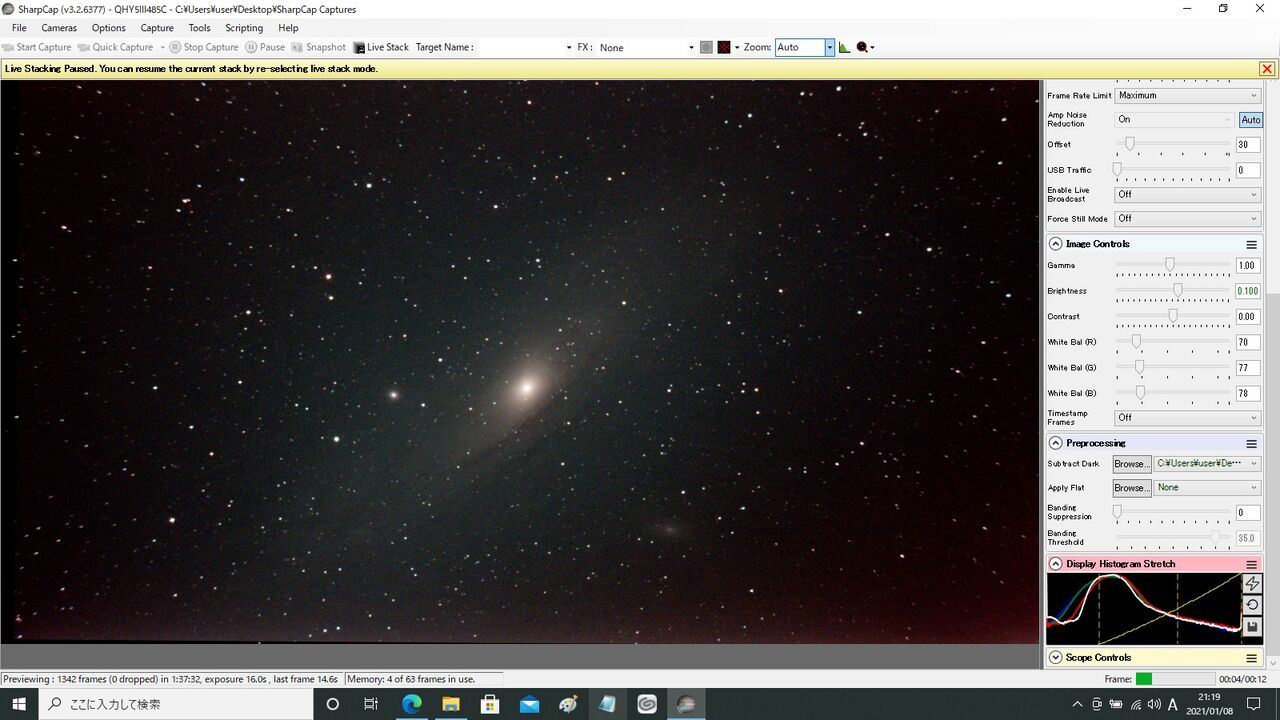Expand the Scope Controls section

(1055, 657)
